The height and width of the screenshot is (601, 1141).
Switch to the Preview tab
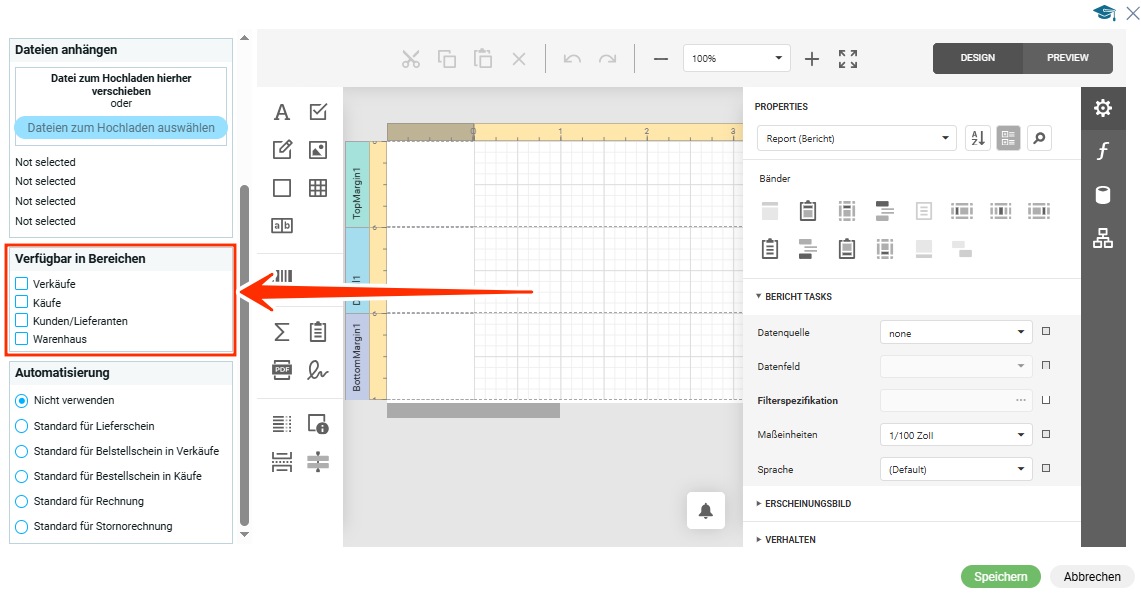point(1067,58)
